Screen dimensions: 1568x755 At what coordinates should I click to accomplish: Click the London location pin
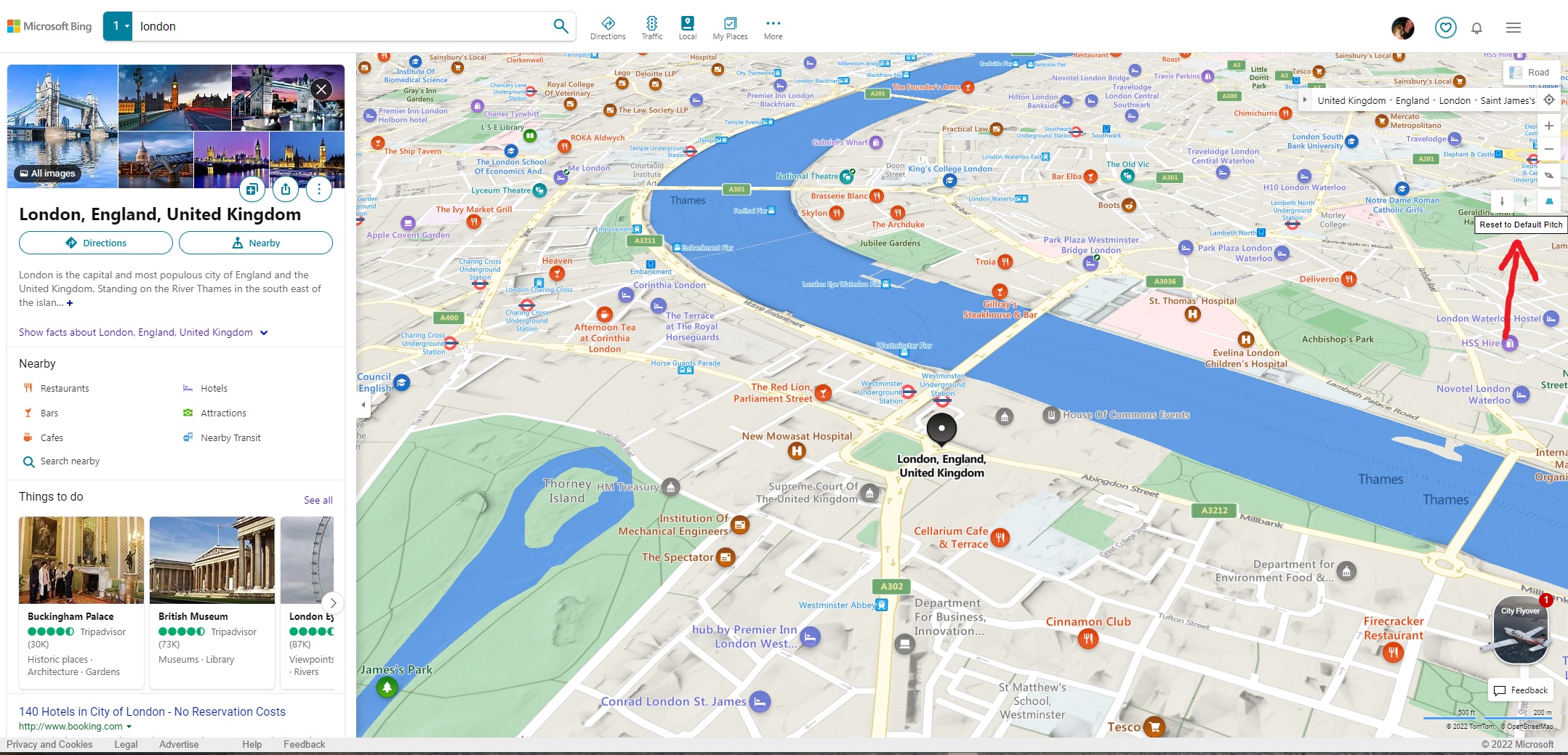coord(941,429)
